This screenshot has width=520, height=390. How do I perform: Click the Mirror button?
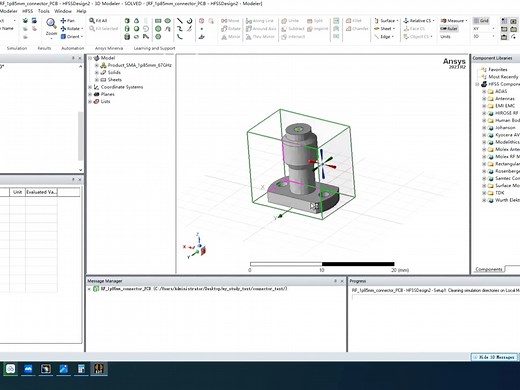coord(231,37)
